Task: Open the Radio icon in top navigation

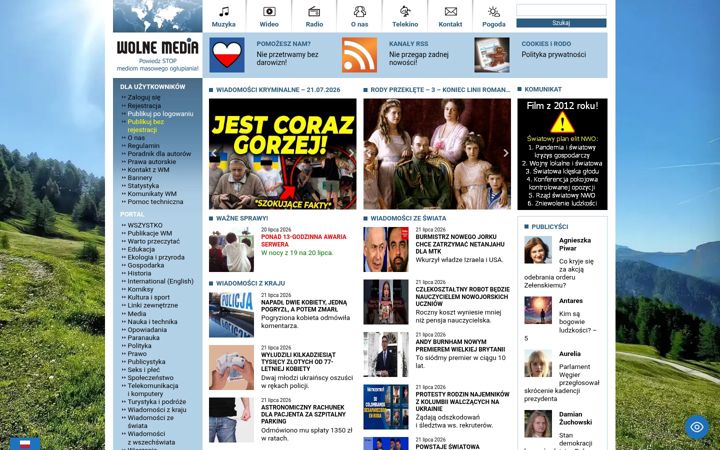Action: [314, 11]
